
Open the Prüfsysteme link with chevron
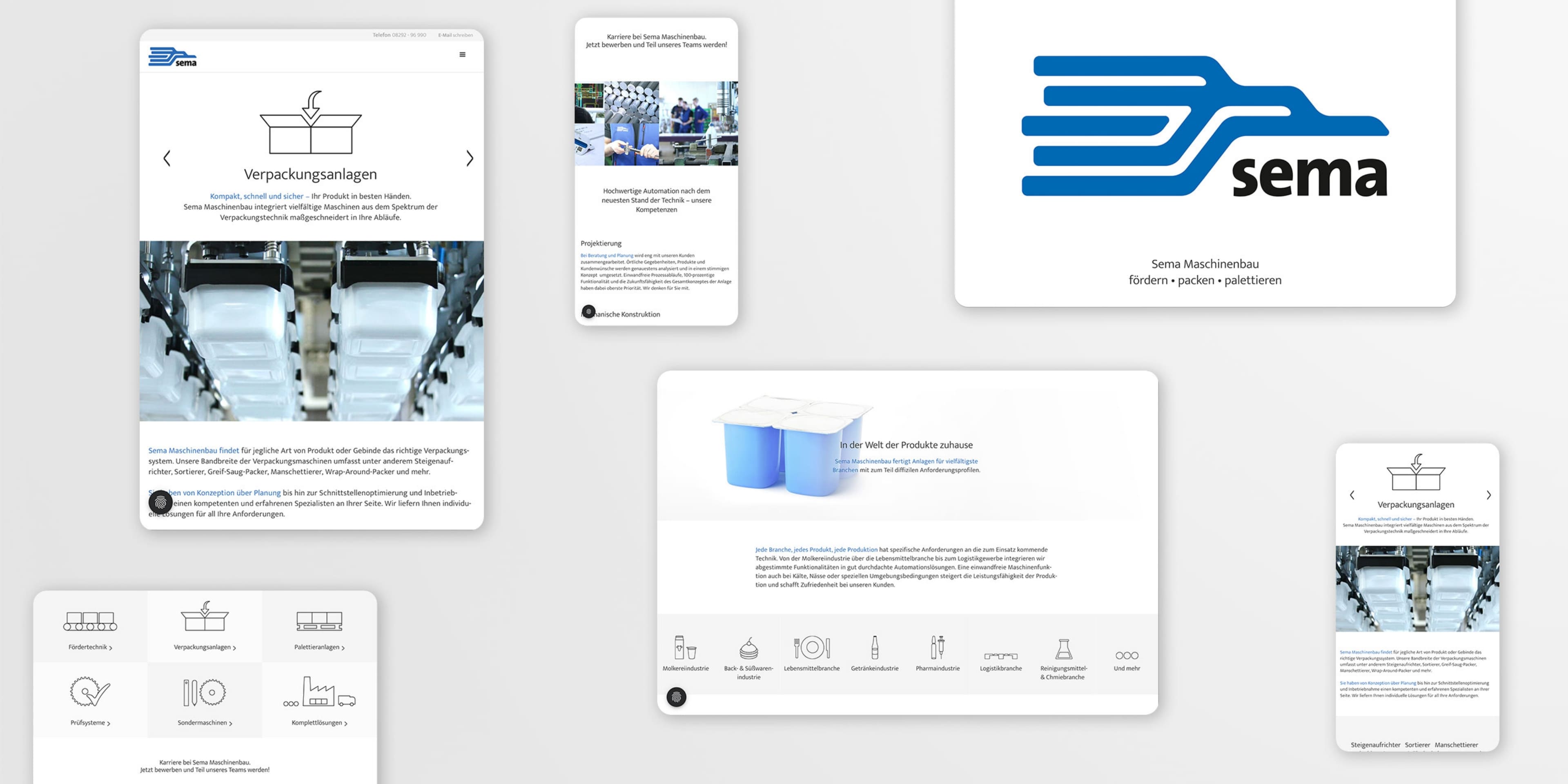click(x=90, y=722)
